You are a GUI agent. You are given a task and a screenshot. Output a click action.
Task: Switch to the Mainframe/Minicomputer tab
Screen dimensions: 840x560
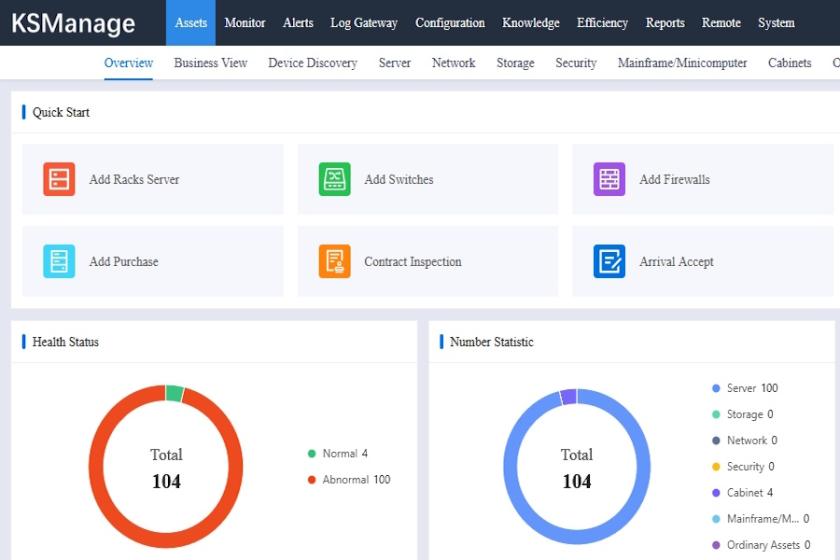click(x=682, y=63)
